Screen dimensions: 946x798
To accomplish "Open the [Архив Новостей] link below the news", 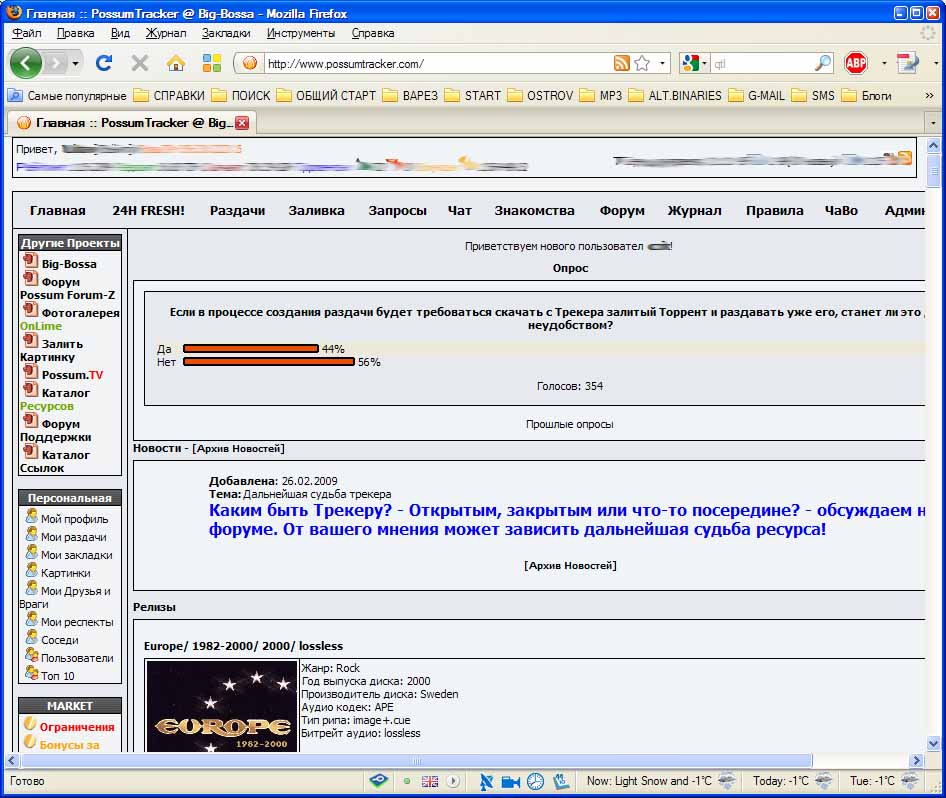I will point(570,565).
